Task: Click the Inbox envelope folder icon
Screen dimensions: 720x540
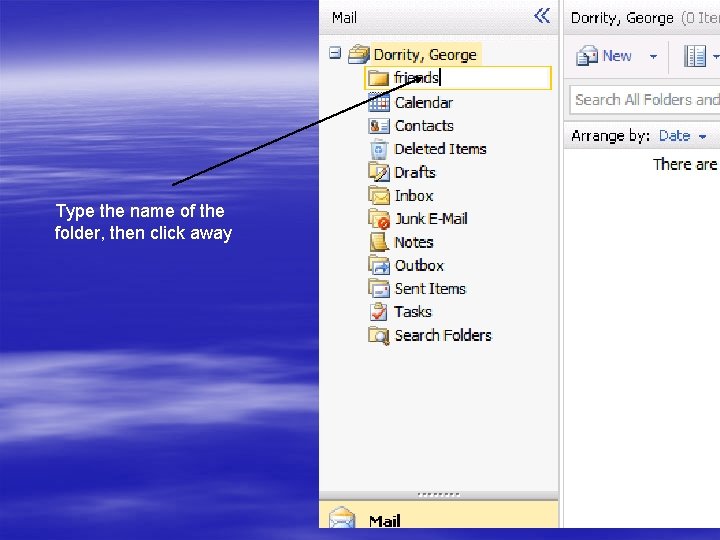Action: pyautogui.click(x=379, y=195)
